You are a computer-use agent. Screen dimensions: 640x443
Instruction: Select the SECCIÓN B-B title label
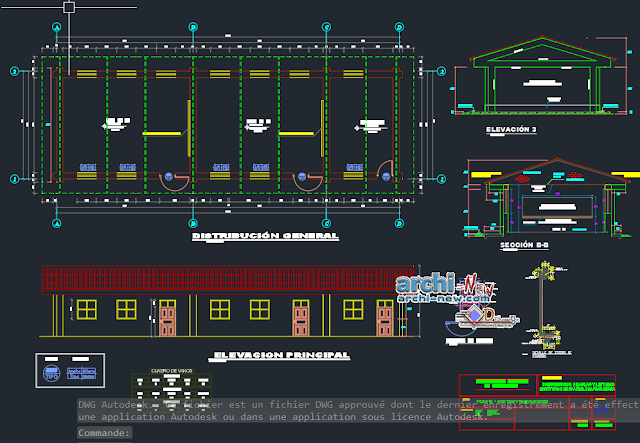[524, 245]
